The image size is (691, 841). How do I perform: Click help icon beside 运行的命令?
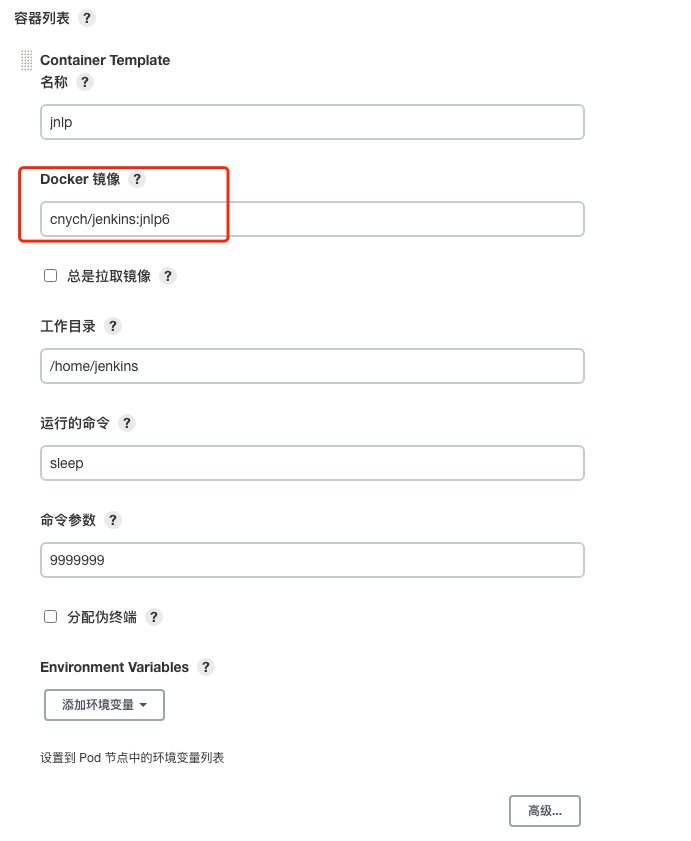tap(127, 423)
